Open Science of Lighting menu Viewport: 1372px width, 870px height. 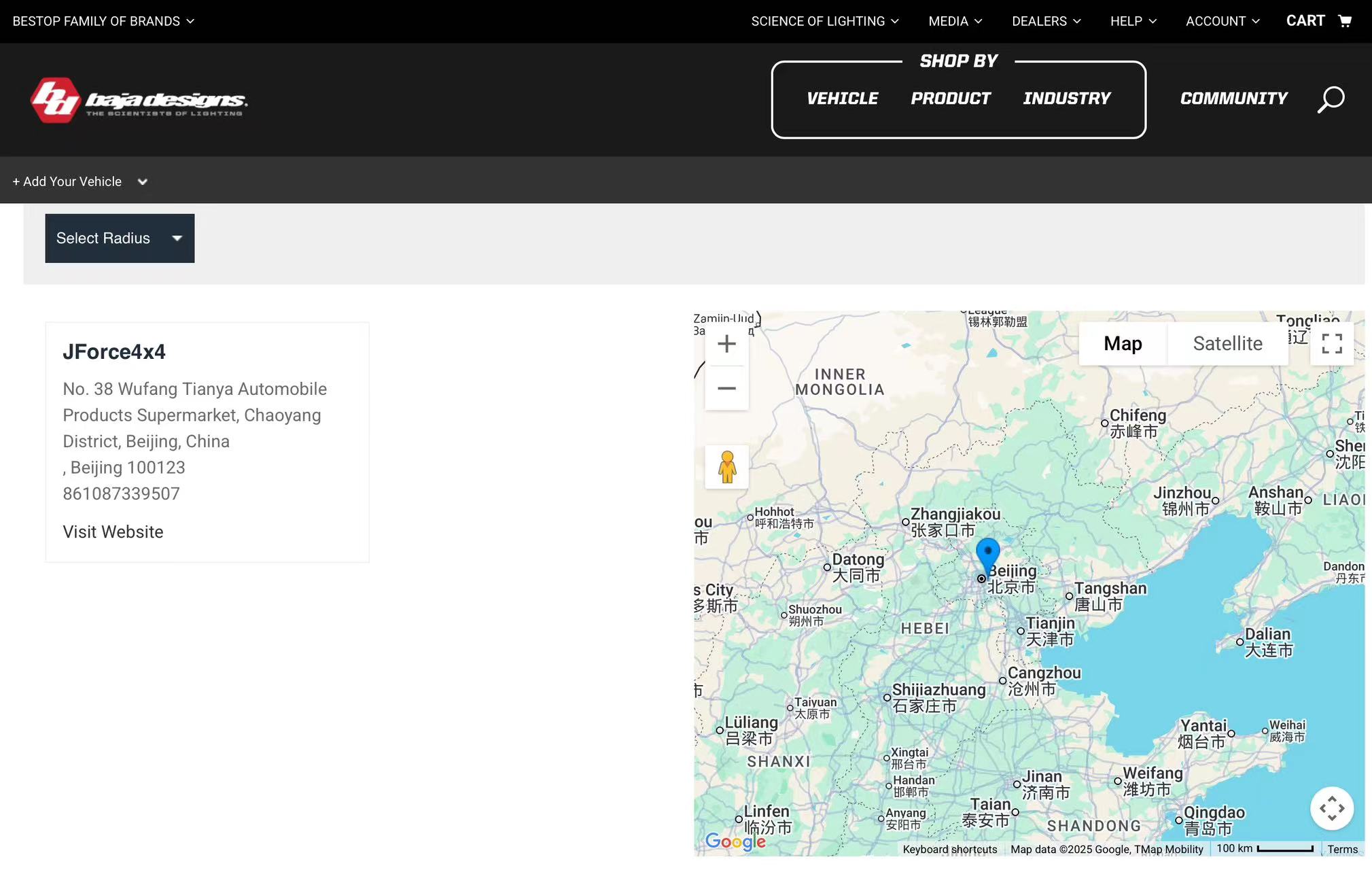(824, 21)
